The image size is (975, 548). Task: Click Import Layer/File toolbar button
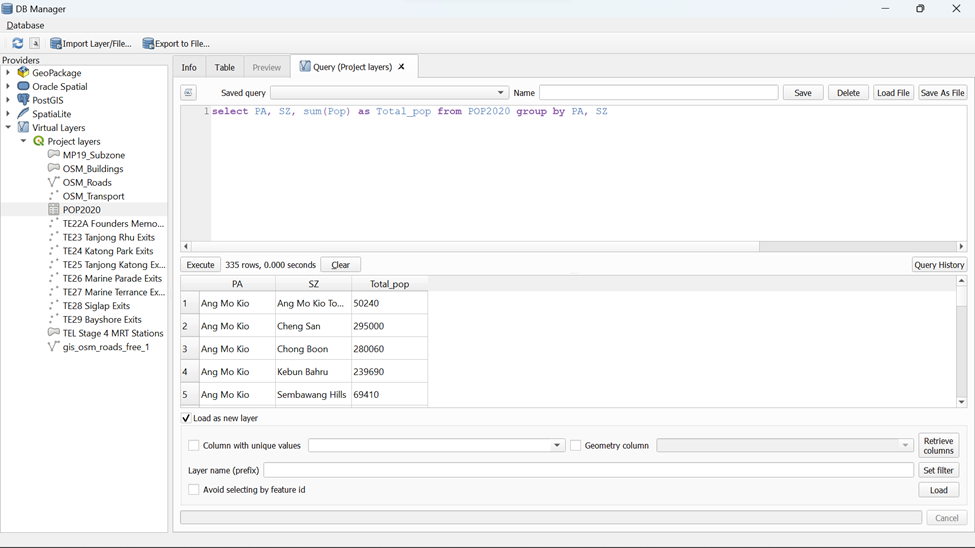coord(91,44)
